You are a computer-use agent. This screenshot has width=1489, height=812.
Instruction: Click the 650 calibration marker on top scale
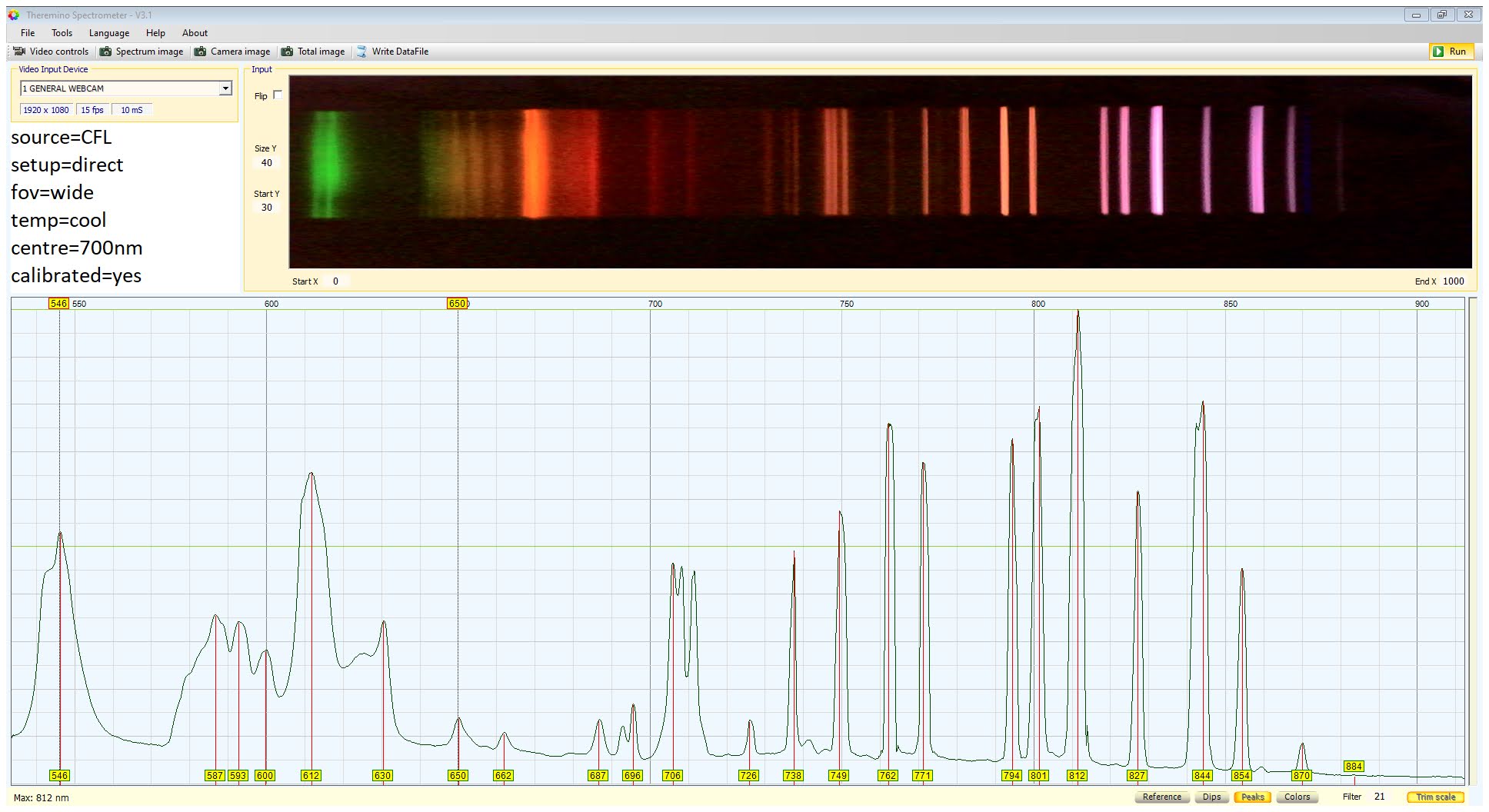point(457,304)
